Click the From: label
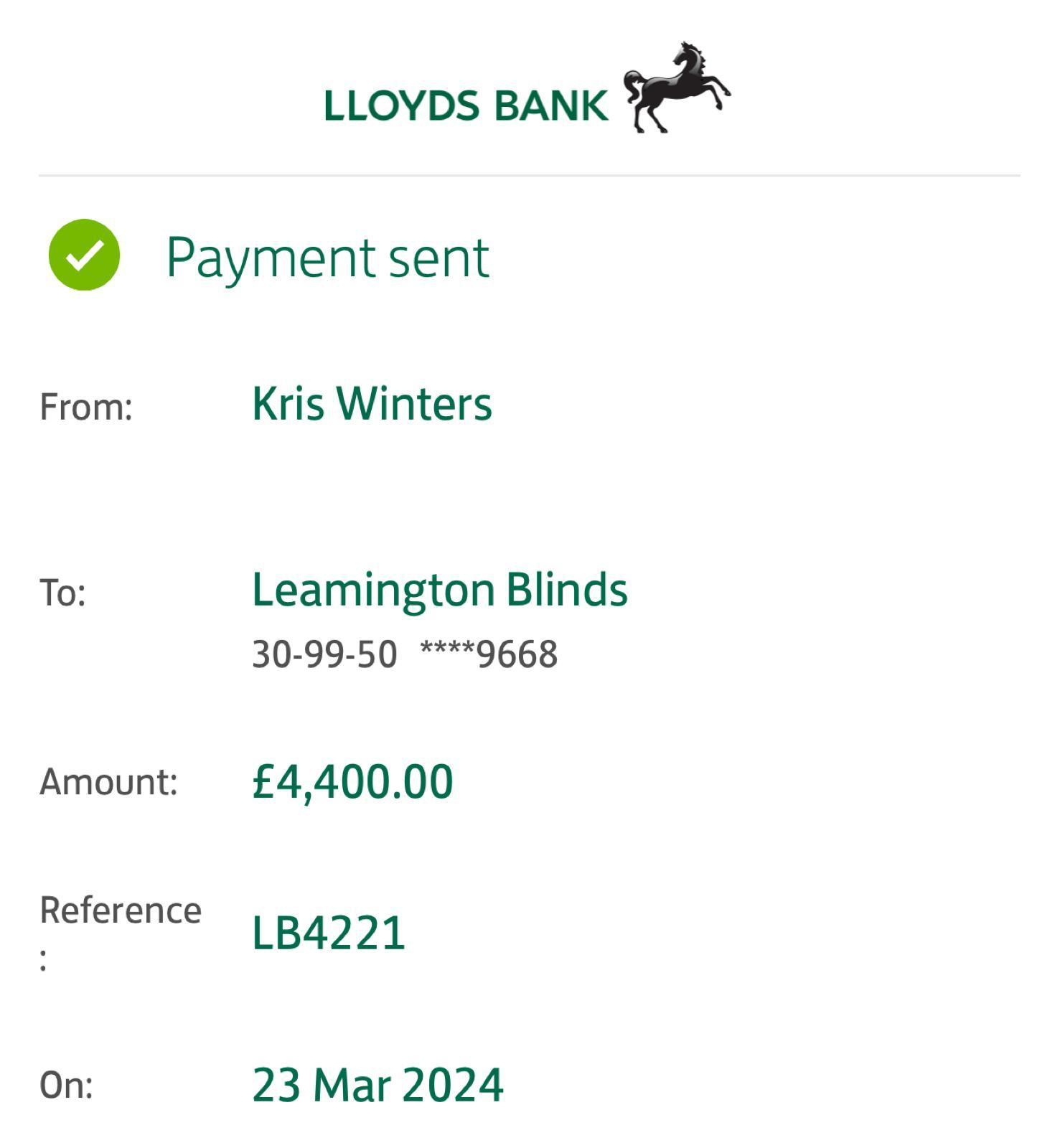1060x1148 pixels. [x=86, y=407]
